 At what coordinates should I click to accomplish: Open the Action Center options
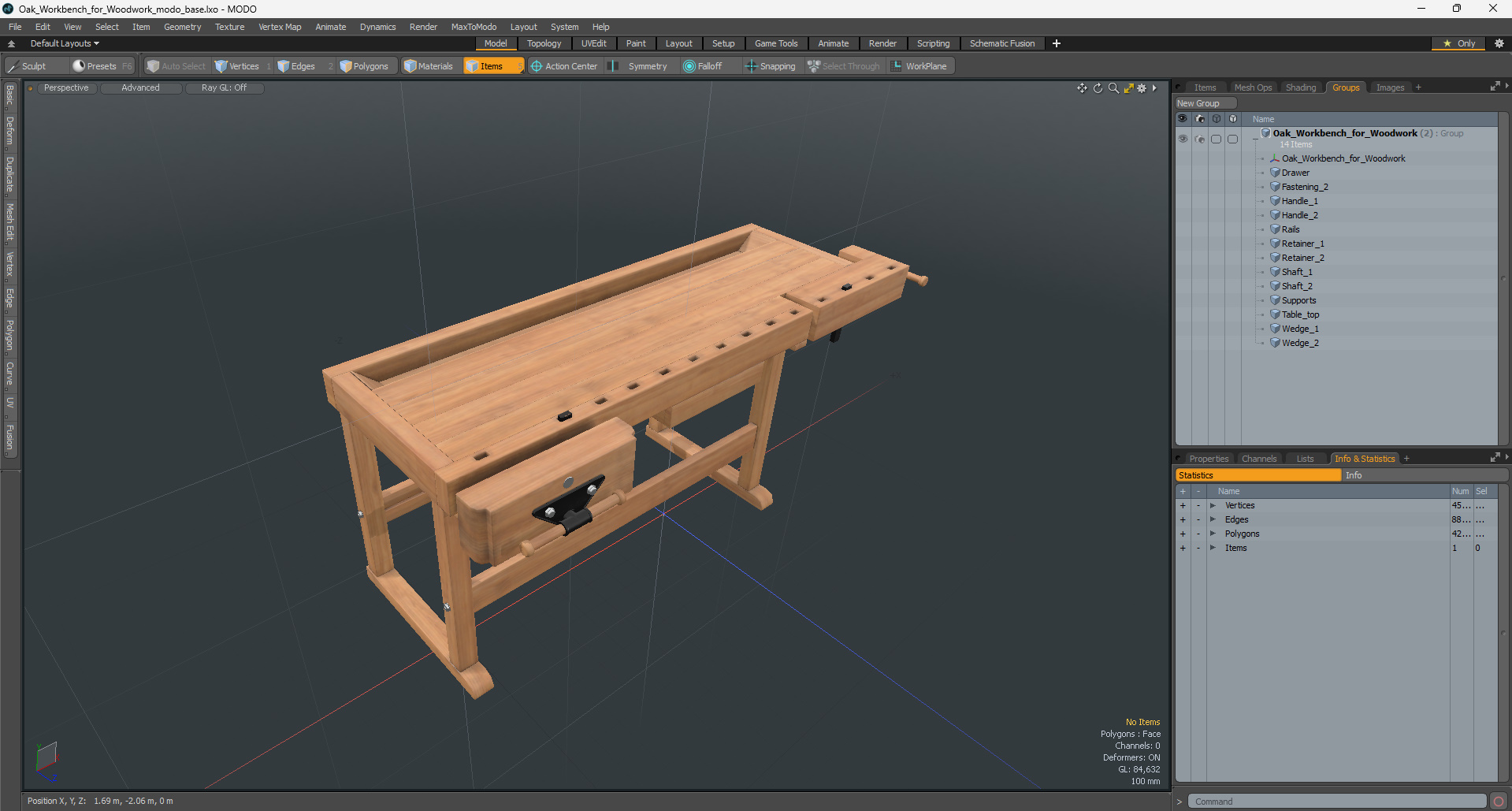pos(564,66)
